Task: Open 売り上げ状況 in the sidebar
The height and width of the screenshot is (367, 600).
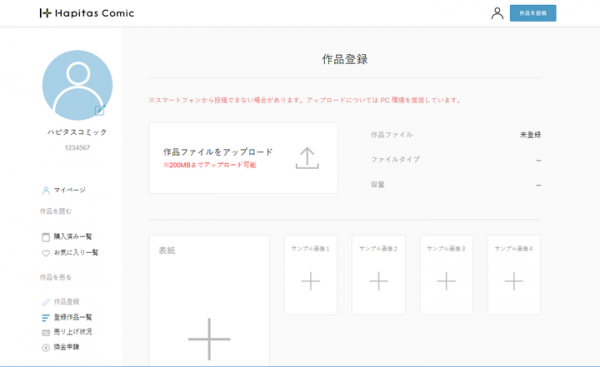Action: 73,332
